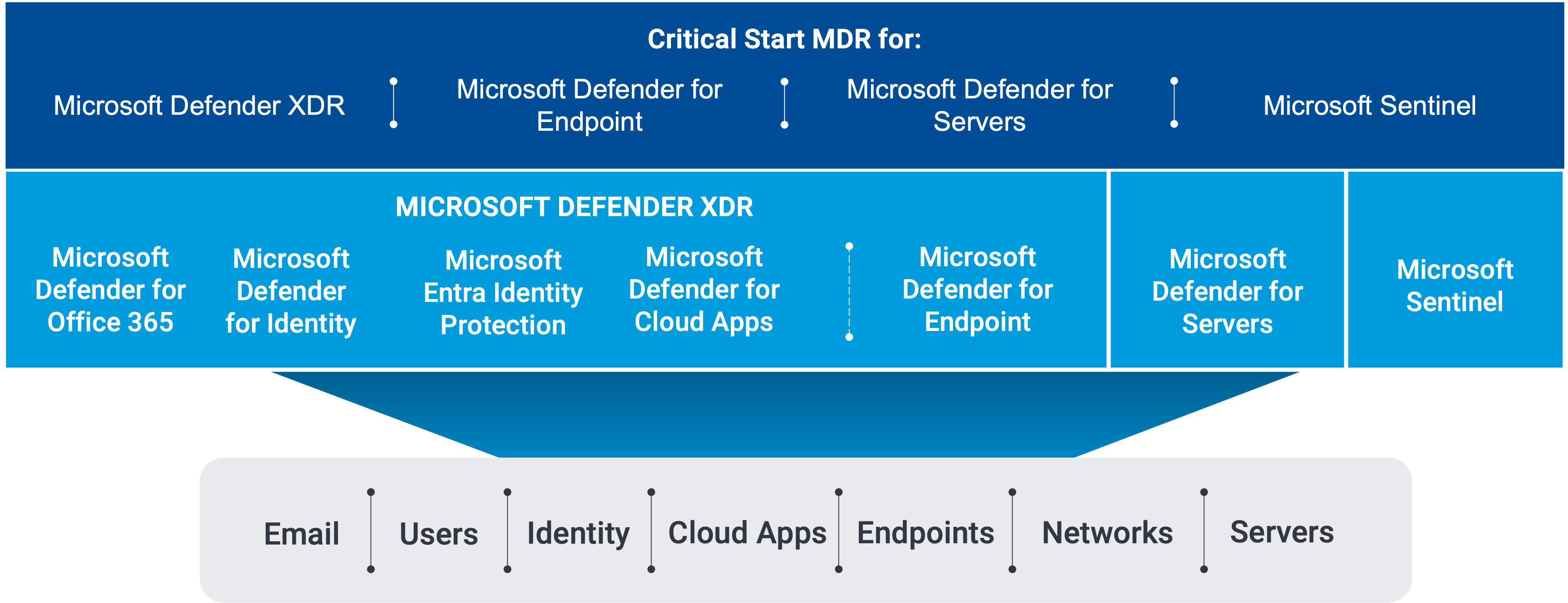The height and width of the screenshot is (603, 1568).
Task: Select 'Microsoft Entra Identity Protection' label
Action: click(x=503, y=292)
